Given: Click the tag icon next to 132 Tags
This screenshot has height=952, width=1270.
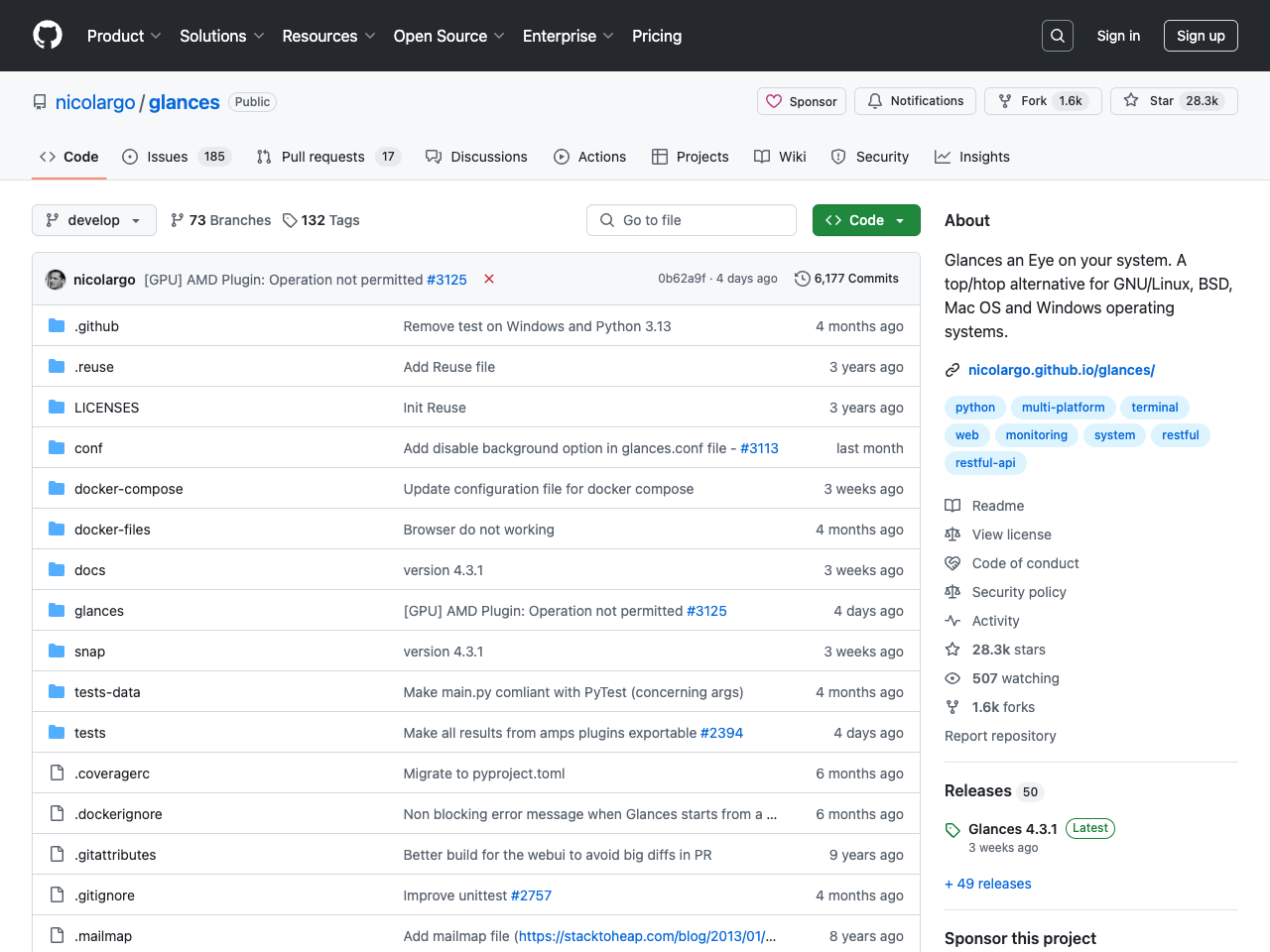Looking at the screenshot, I should (x=290, y=220).
